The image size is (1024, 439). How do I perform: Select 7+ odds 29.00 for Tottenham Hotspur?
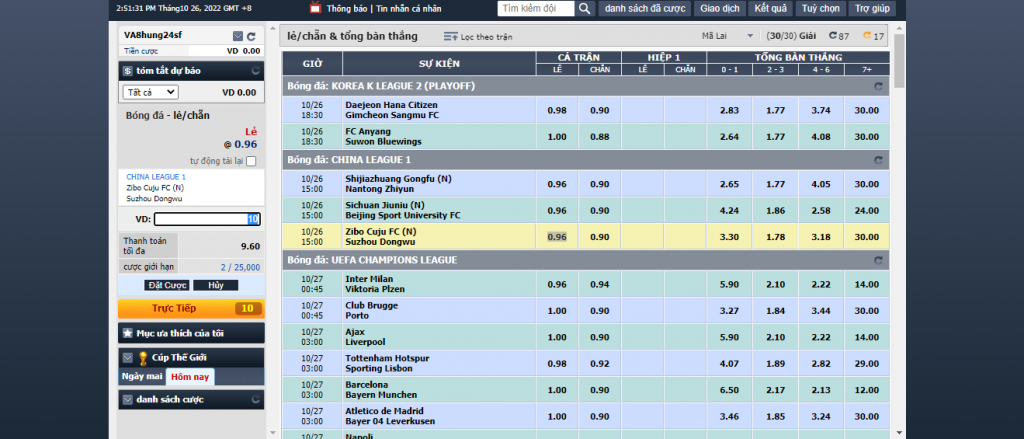867,364
